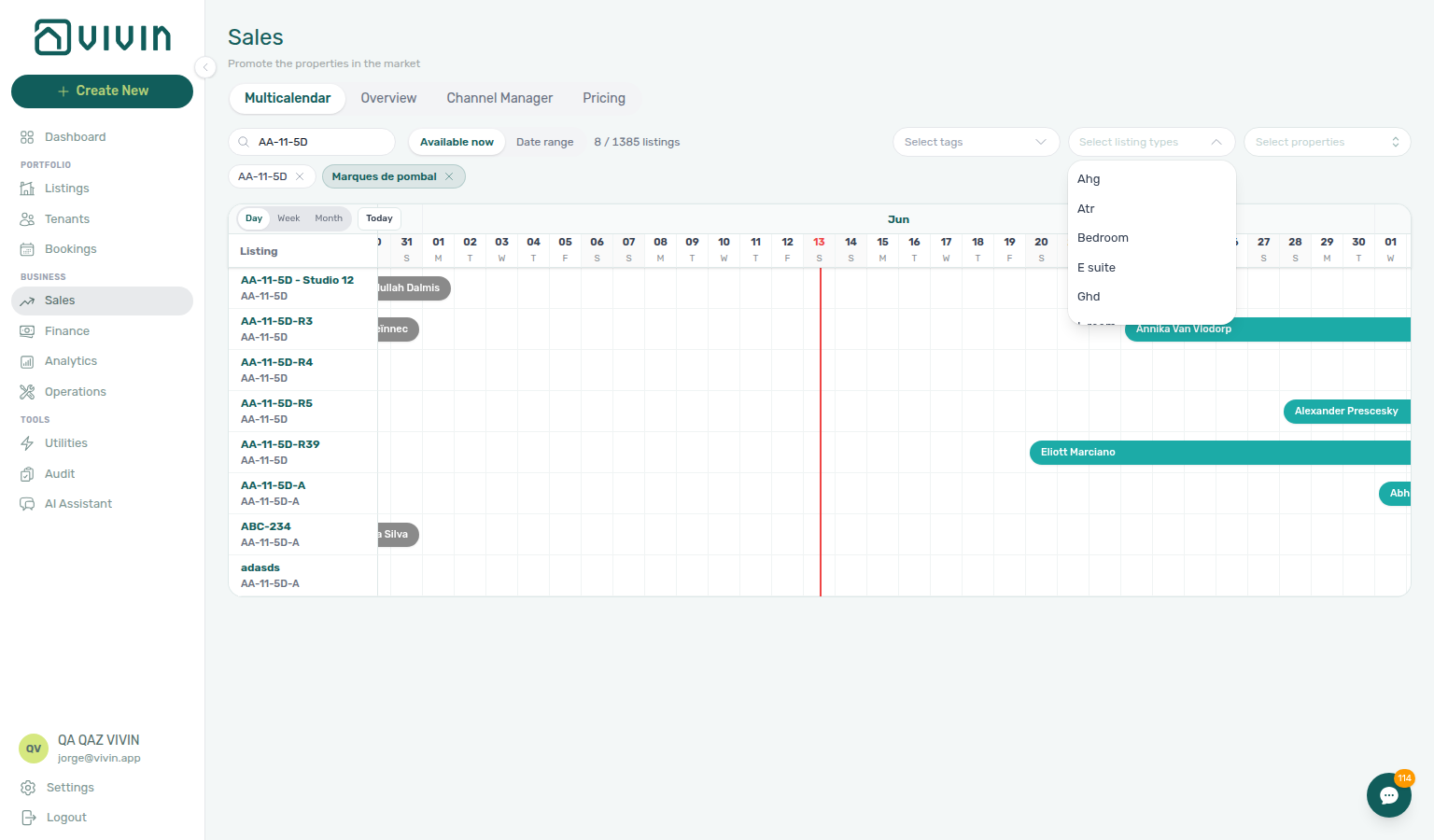The width and height of the screenshot is (1434, 840).
Task: Open Eliott Marciano booking bar
Action: (x=1220, y=453)
